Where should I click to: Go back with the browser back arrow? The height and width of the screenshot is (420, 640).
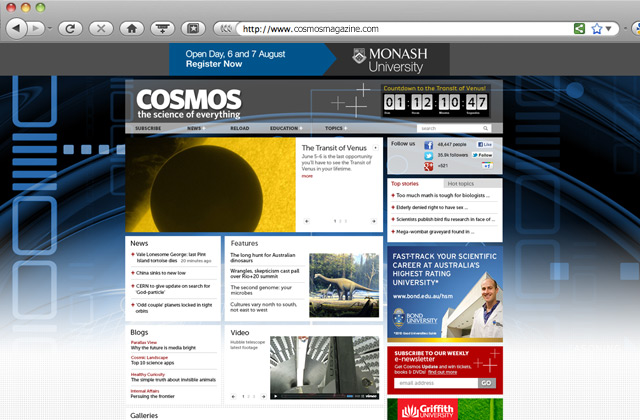tap(16, 29)
